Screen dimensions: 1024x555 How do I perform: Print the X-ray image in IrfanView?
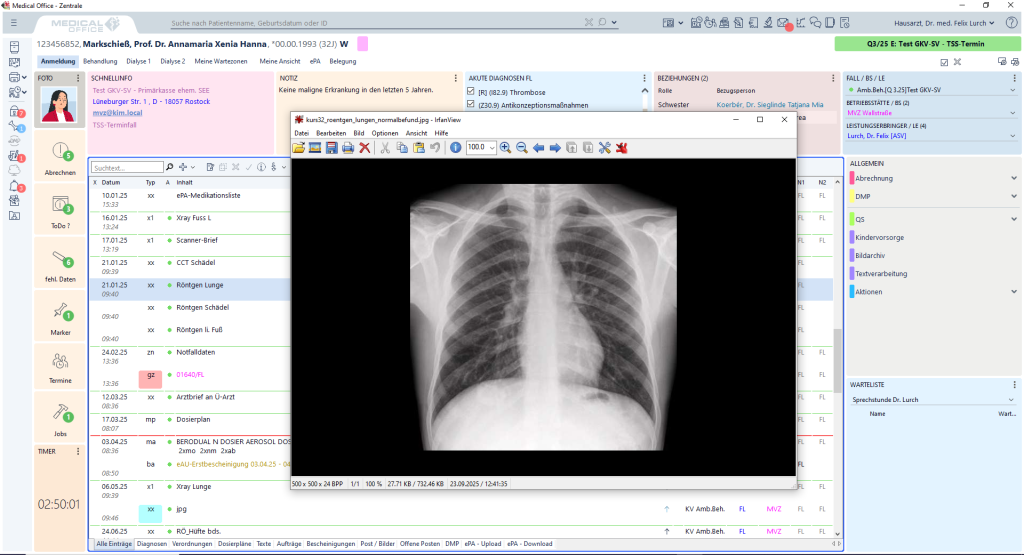pos(348,147)
